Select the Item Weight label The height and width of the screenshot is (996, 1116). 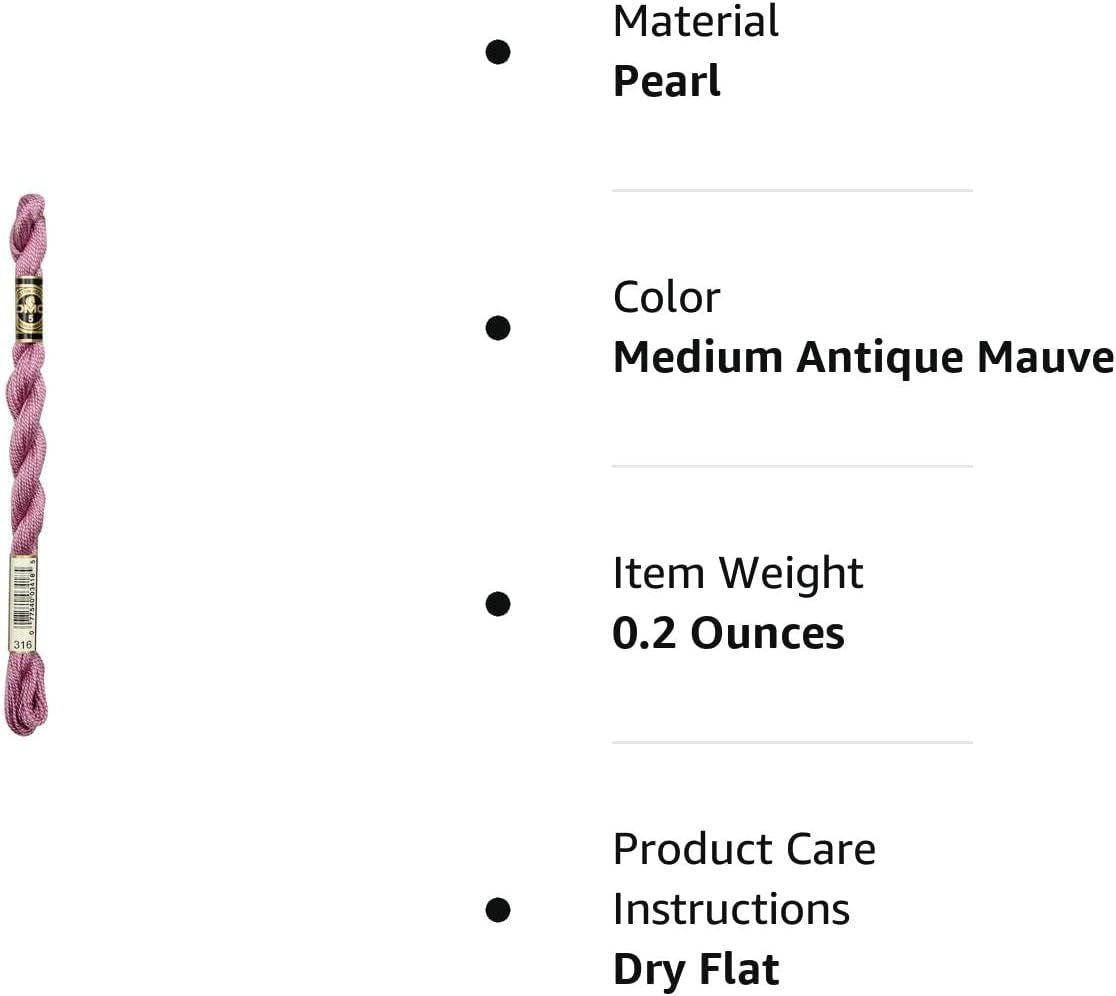(738, 573)
